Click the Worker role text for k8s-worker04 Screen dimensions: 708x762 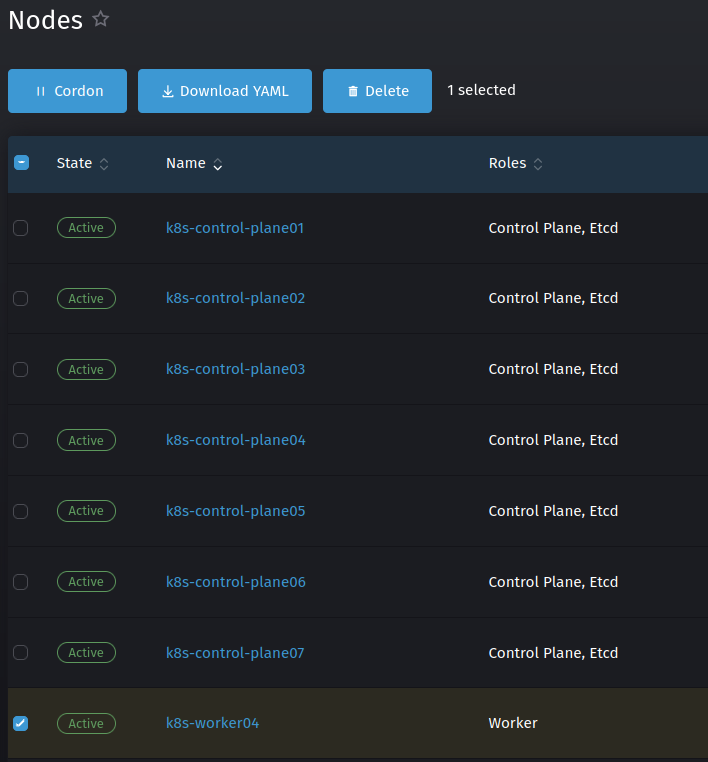click(x=513, y=723)
